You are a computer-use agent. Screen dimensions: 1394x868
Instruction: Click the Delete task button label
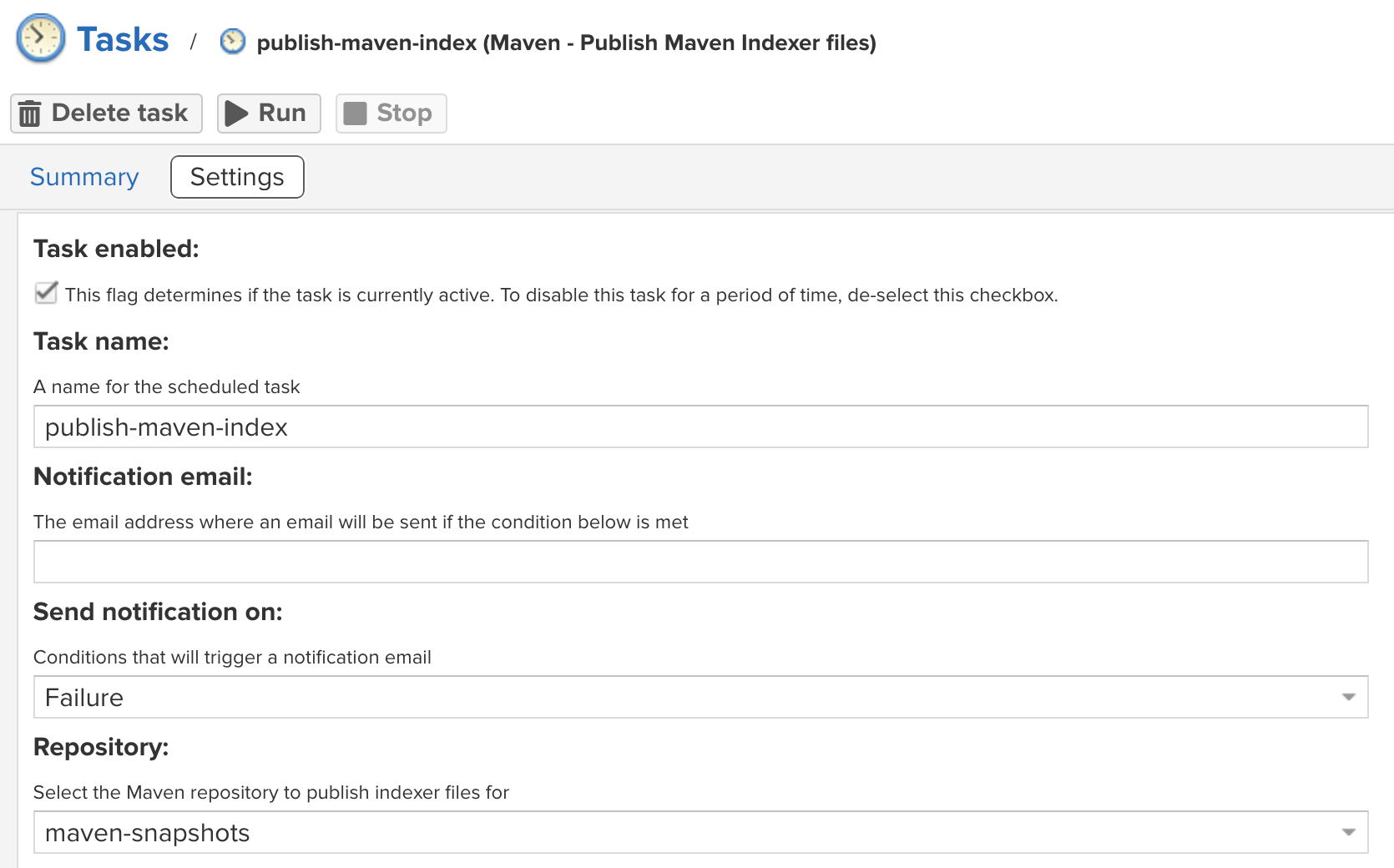tap(119, 113)
